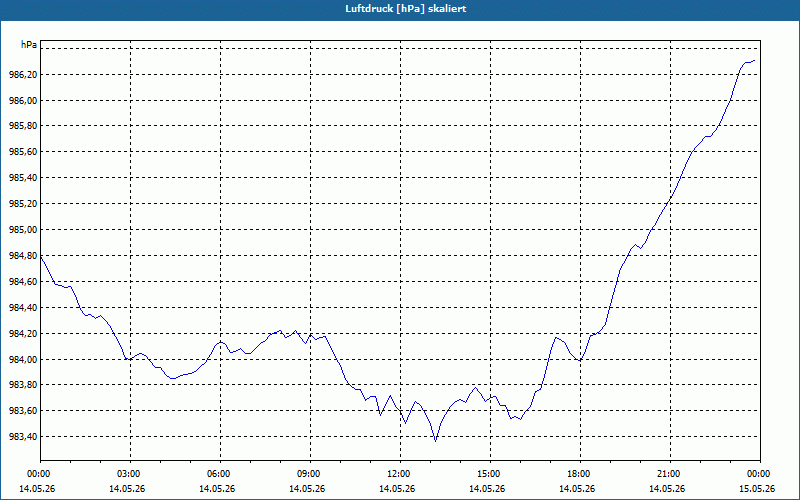Click the 03:00 time label

coord(130,473)
